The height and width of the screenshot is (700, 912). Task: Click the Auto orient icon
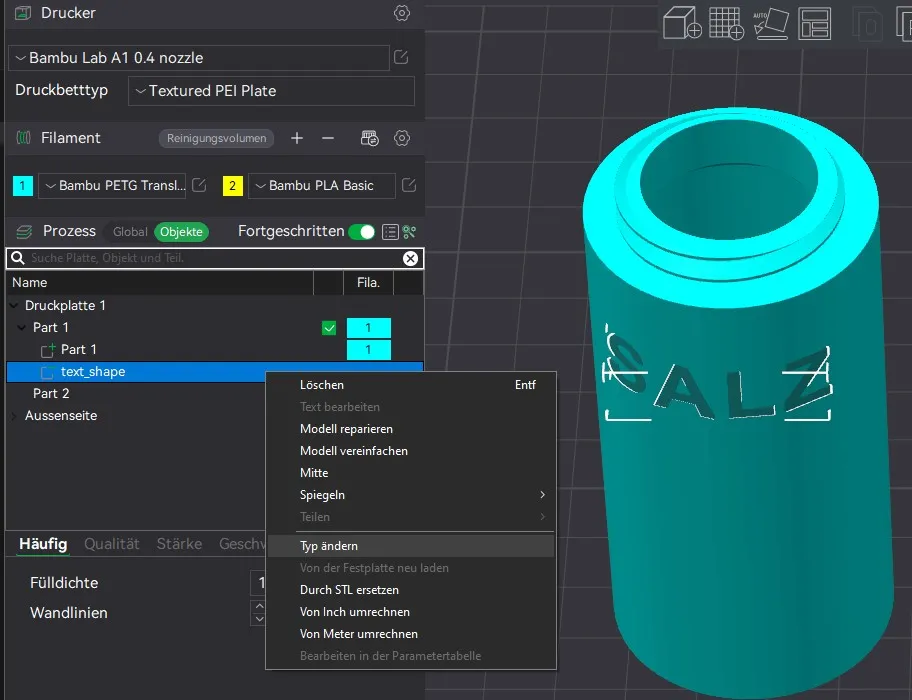point(771,23)
